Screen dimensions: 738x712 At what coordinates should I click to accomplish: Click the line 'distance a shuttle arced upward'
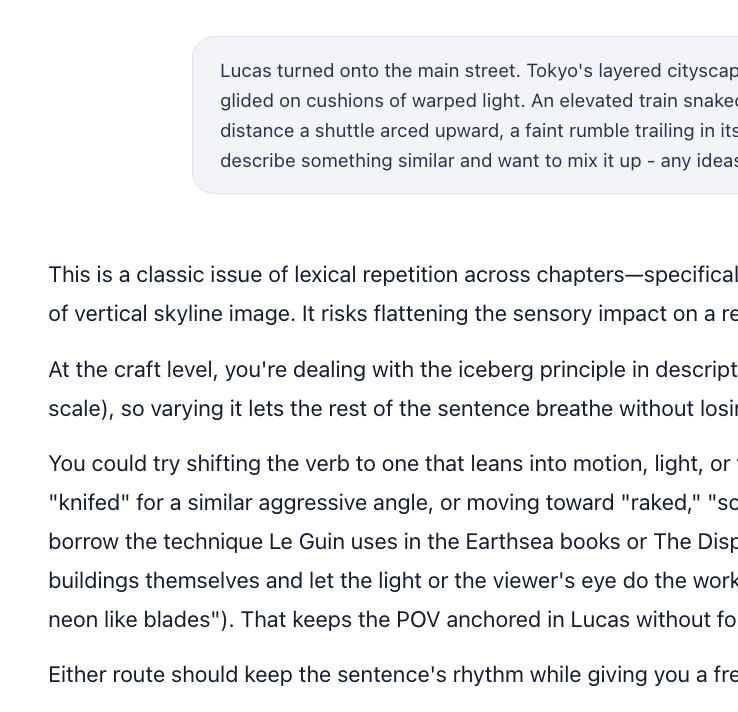(x=479, y=131)
